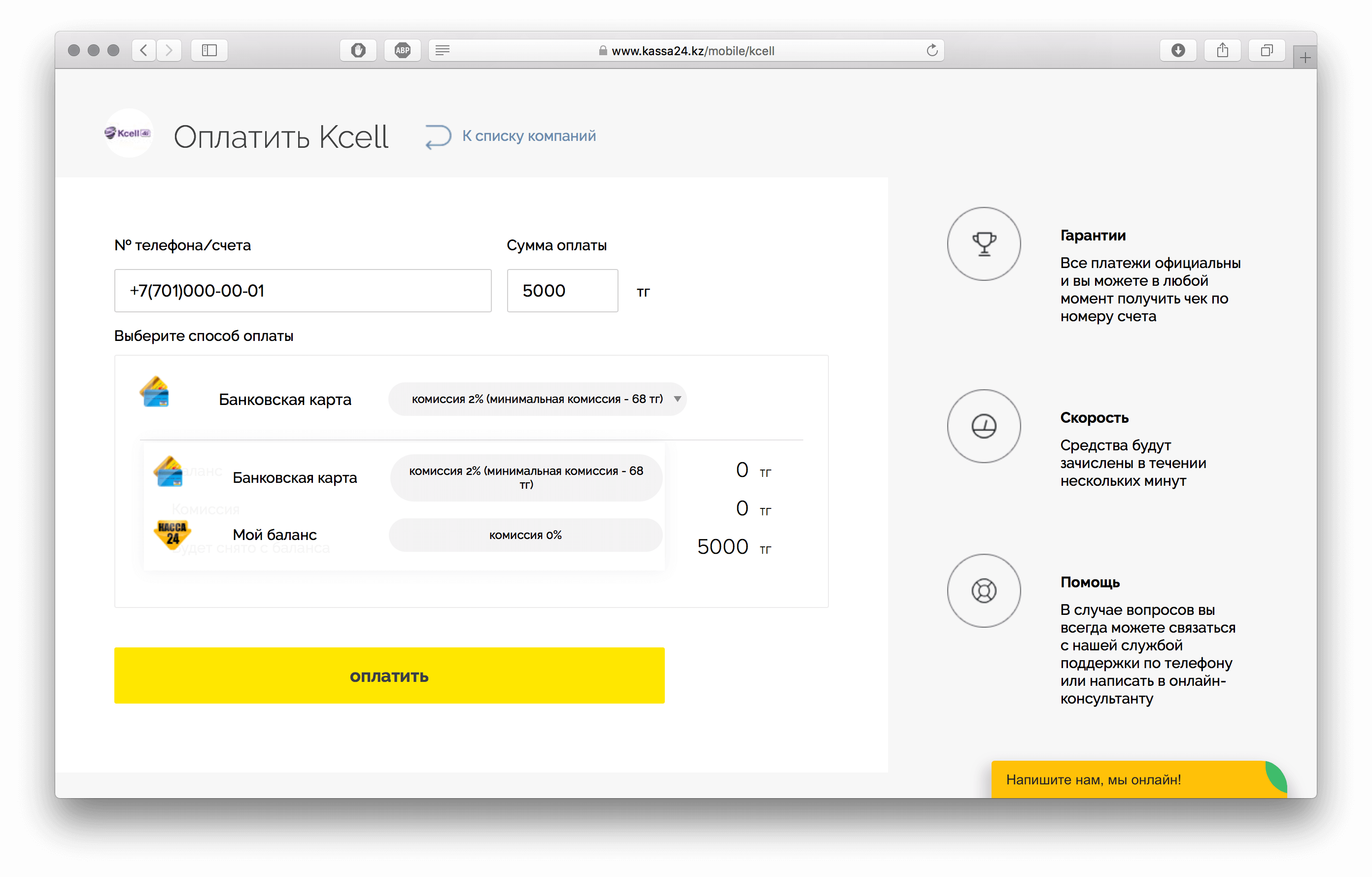Image resolution: width=1372 pixels, height=877 pixels.
Task: Click the Гарантии heading
Action: (x=1093, y=235)
